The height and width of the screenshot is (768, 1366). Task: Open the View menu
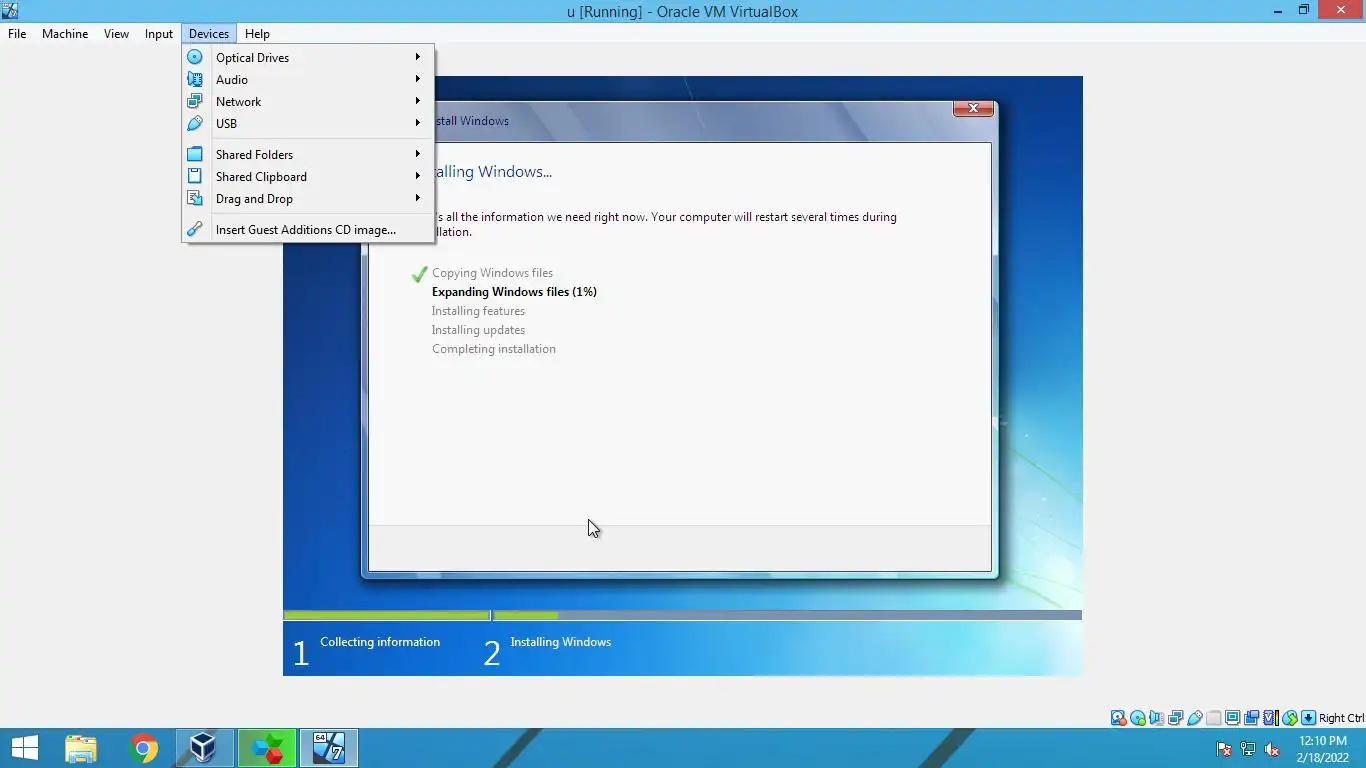coord(116,33)
